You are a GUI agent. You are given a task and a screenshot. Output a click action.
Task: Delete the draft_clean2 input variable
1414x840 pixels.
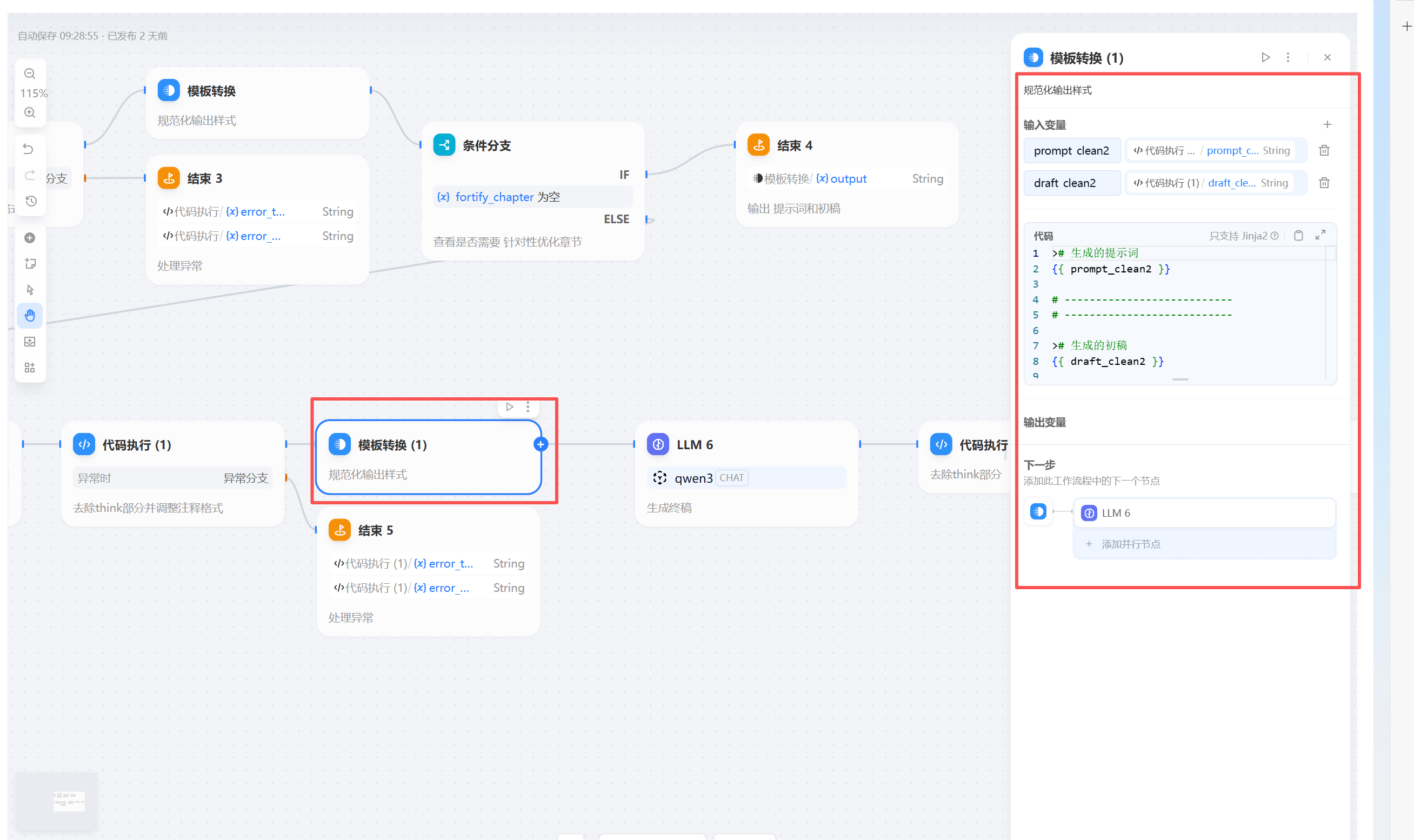coord(1324,183)
